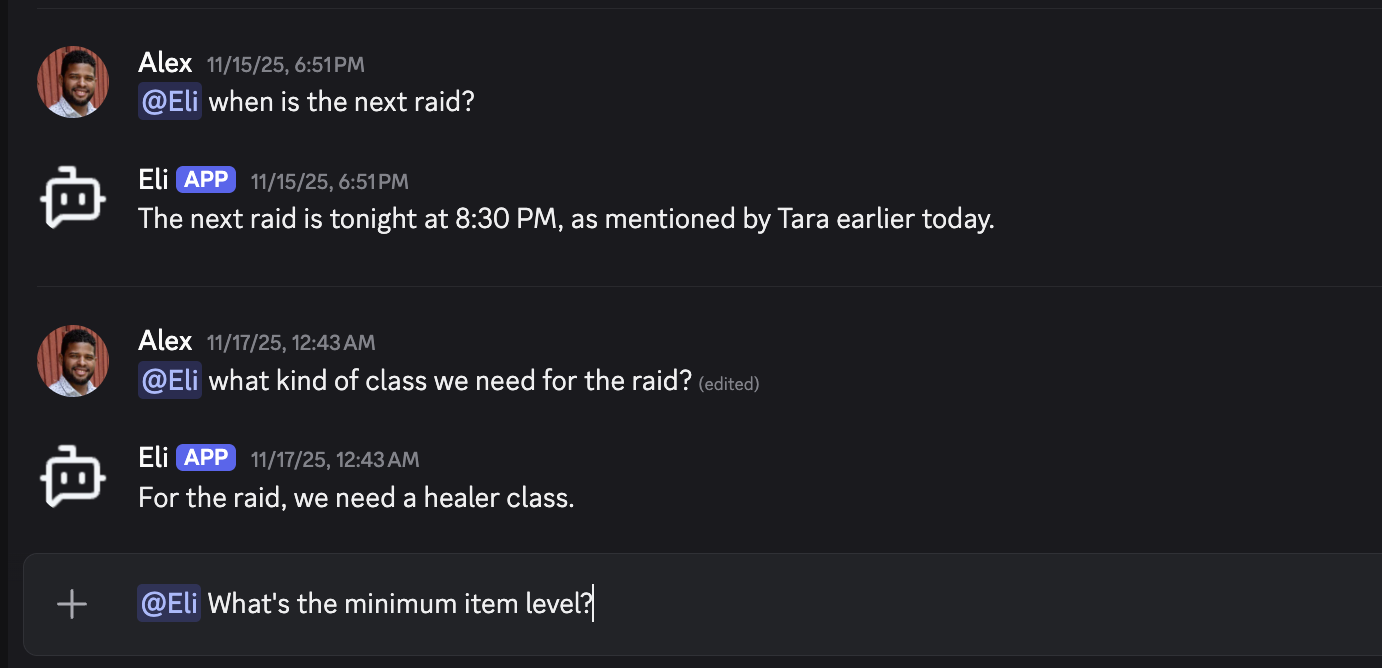
Task: Click the @Eli mention in the class question message
Action: tap(170, 381)
